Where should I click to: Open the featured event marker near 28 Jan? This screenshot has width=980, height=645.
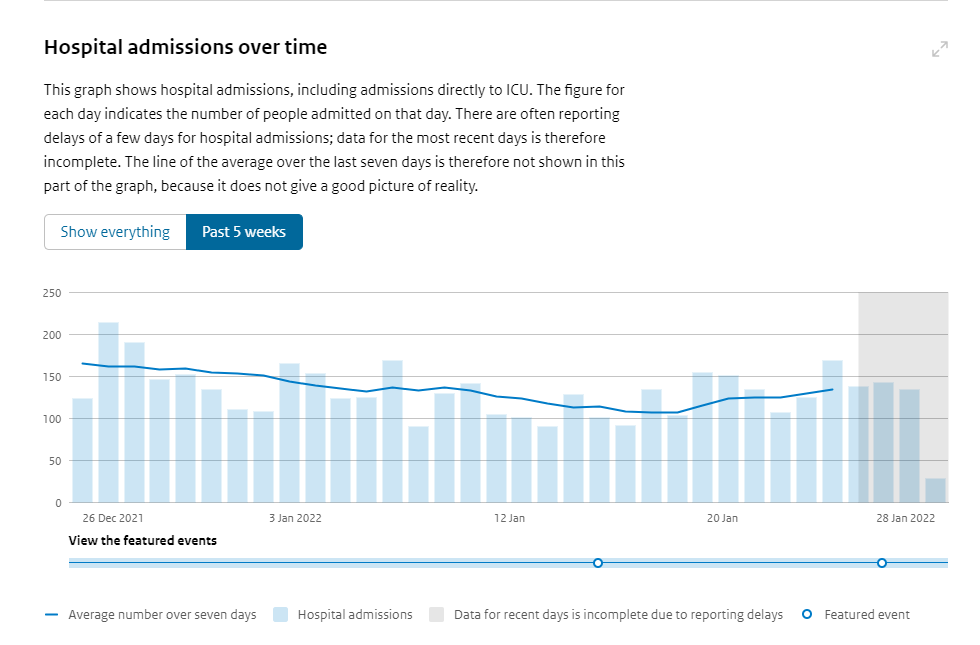pyautogui.click(x=881, y=563)
